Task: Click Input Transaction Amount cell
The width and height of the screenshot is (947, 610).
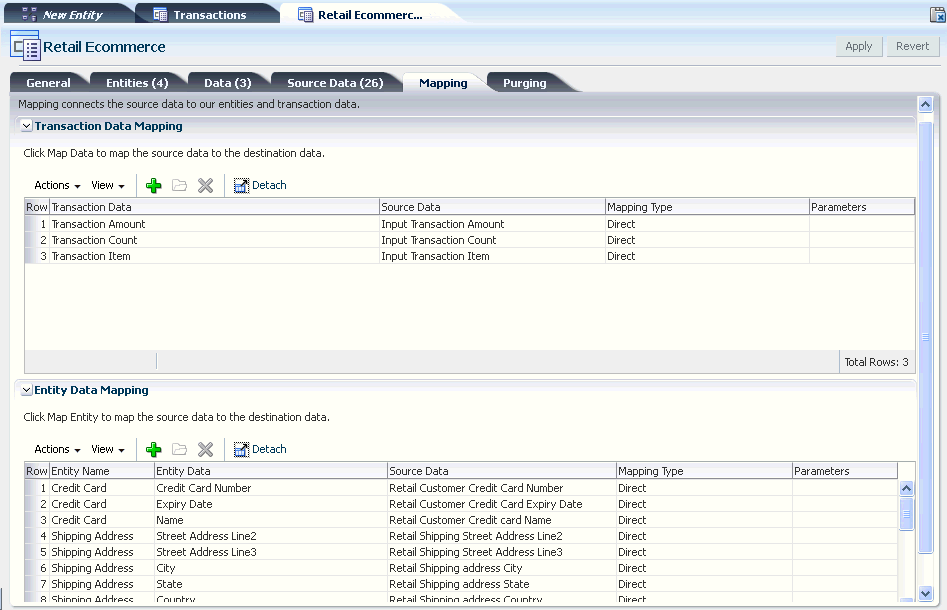Action: 492,224
